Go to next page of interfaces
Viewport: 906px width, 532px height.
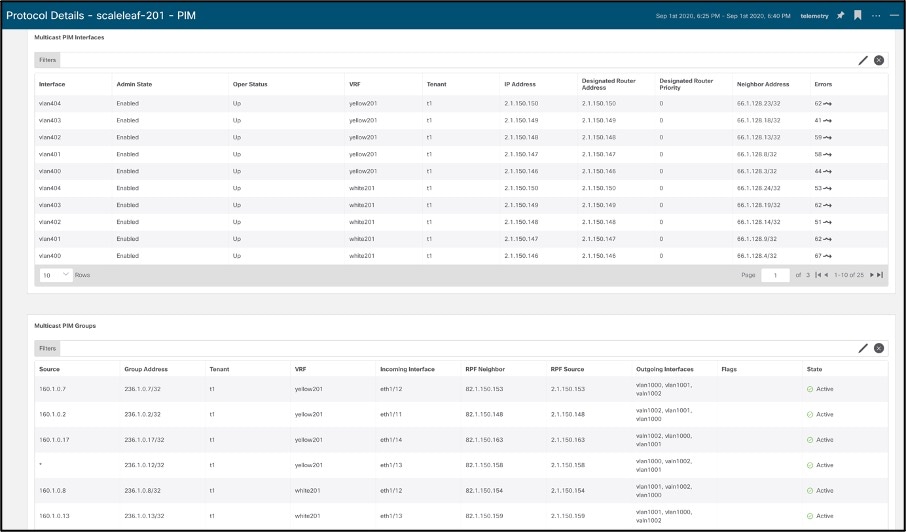click(x=871, y=274)
